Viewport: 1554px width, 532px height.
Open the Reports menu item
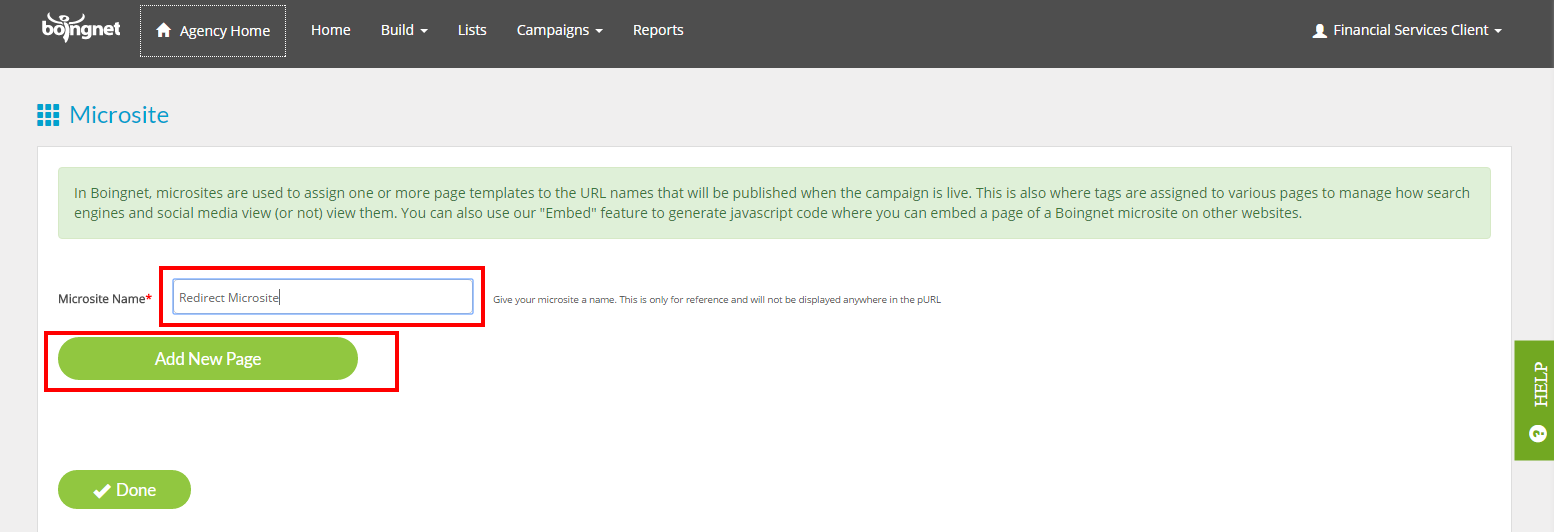(658, 30)
